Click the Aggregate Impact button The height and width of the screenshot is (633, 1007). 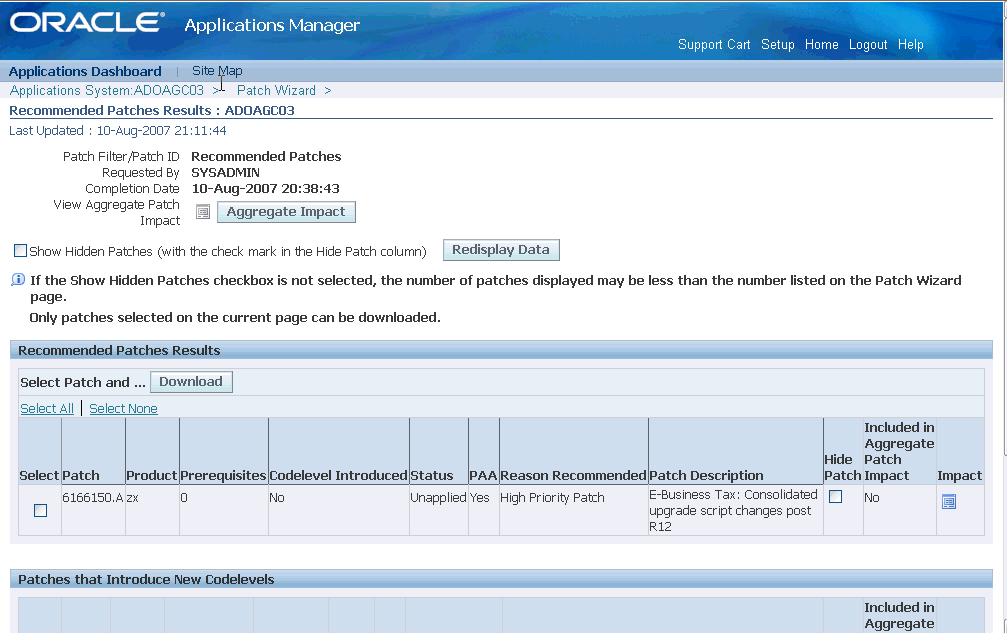click(x=286, y=212)
